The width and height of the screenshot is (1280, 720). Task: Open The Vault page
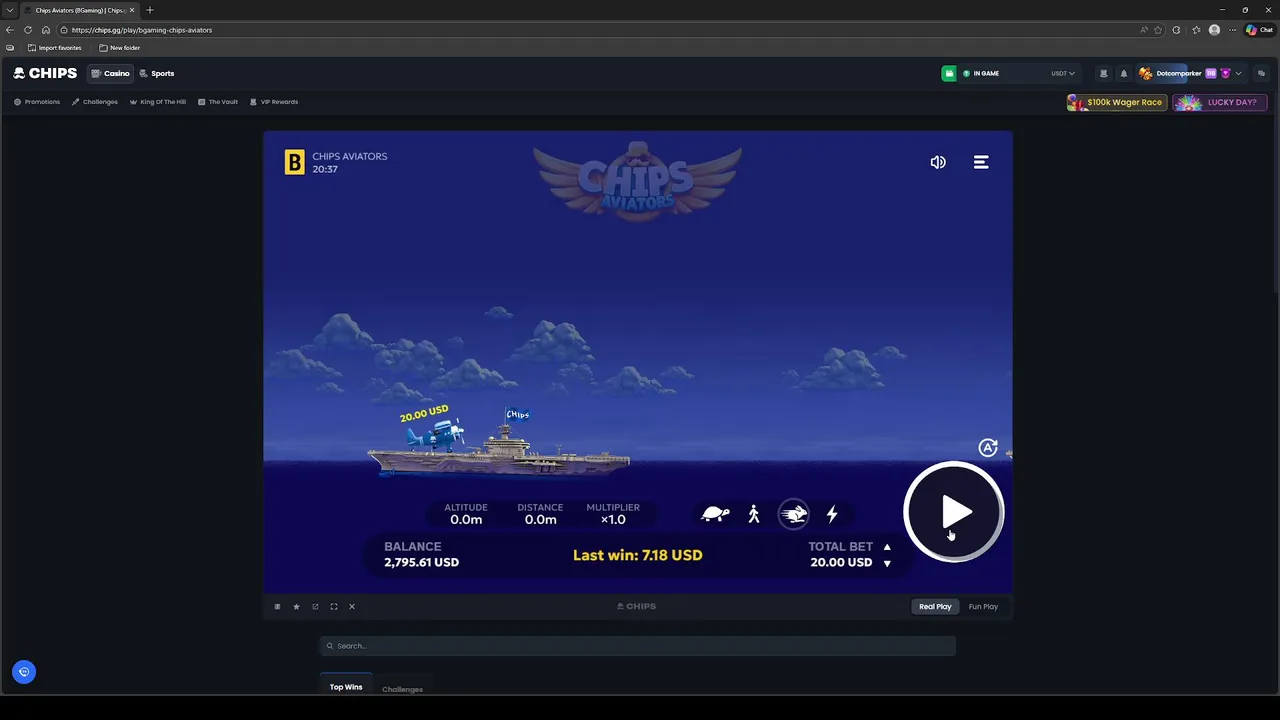218,102
